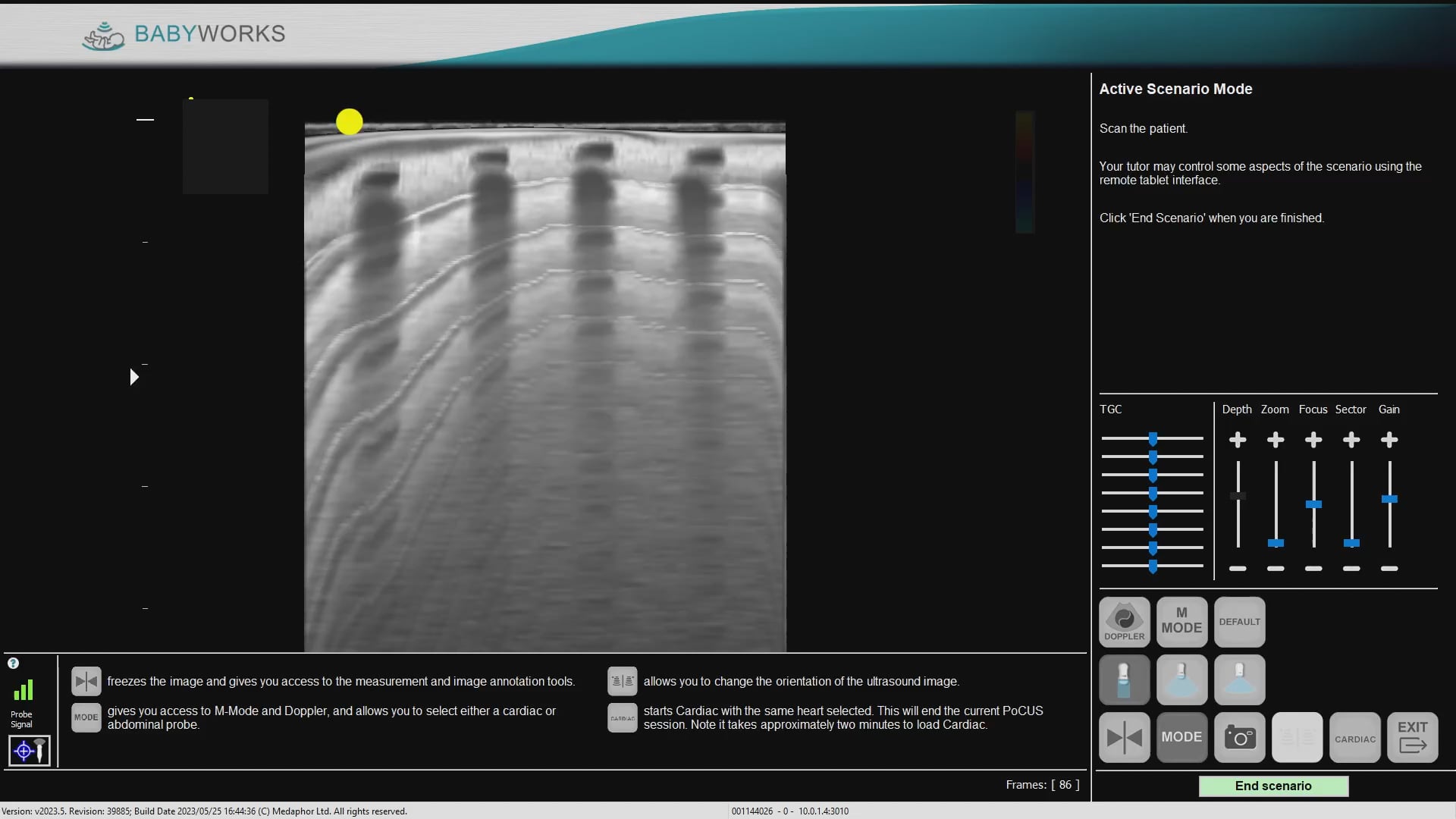This screenshot has width=1456, height=819.
Task: Freeze the ultrasound image
Action: [x=1124, y=737]
